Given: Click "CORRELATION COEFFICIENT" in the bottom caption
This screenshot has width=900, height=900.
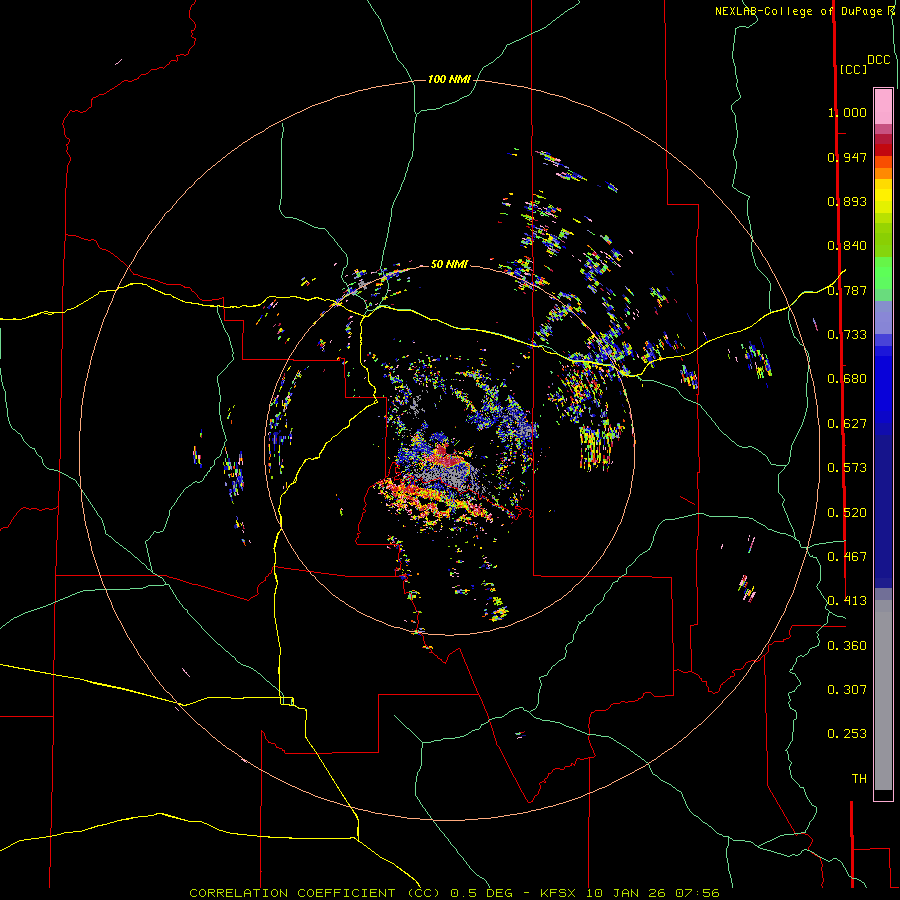Looking at the screenshot, I should pyautogui.click(x=292, y=893).
